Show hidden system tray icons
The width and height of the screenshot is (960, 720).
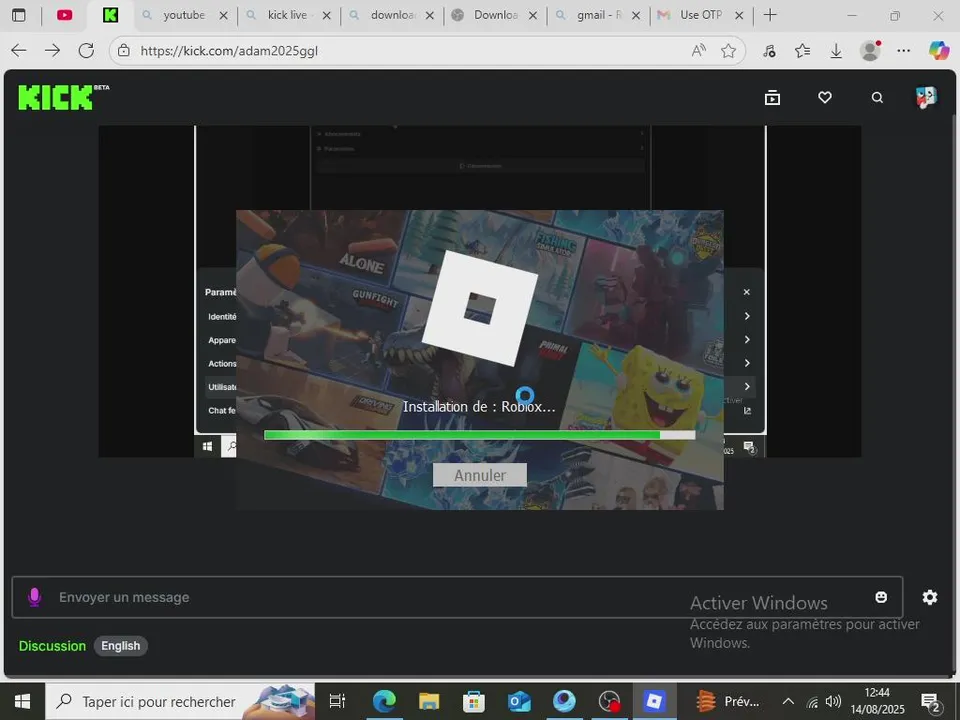coord(789,702)
